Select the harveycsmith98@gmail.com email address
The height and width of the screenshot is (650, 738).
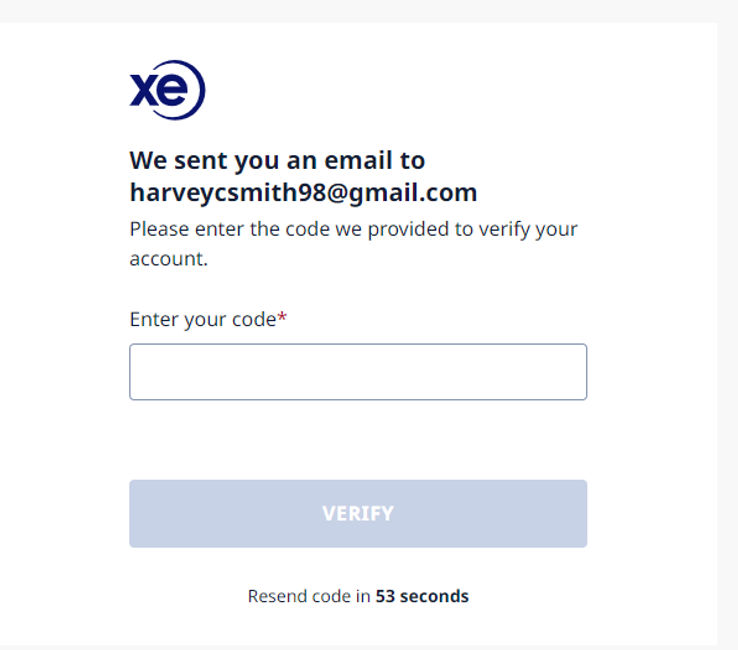coord(303,192)
